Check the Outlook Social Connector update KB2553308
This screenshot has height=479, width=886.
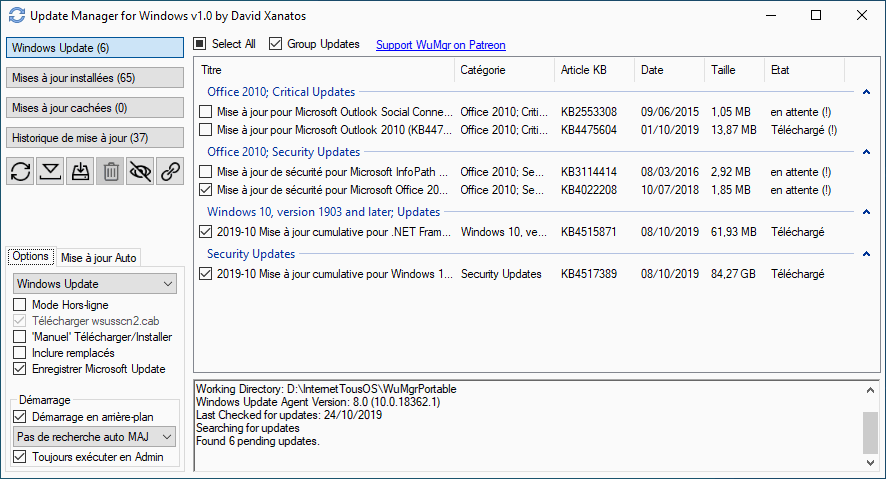point(206,112)
